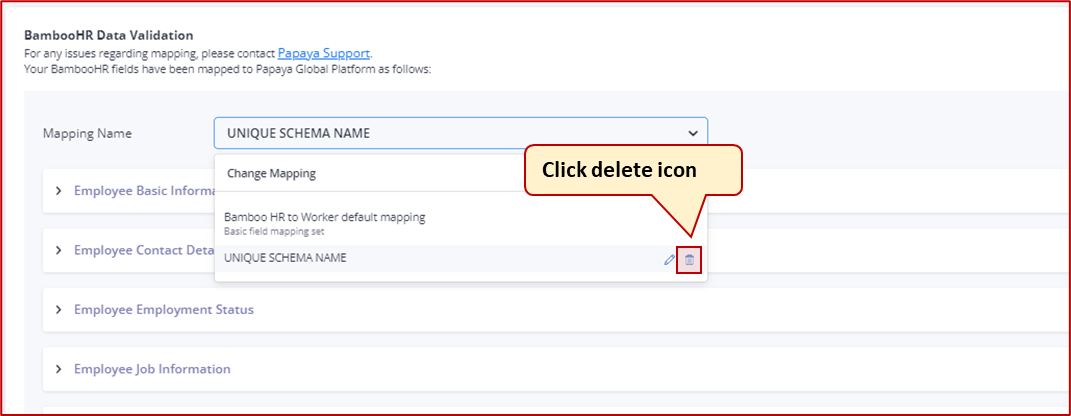1071x416 pixels.
Task: Click the Mapping Name field label
Action: pos(87,133)
